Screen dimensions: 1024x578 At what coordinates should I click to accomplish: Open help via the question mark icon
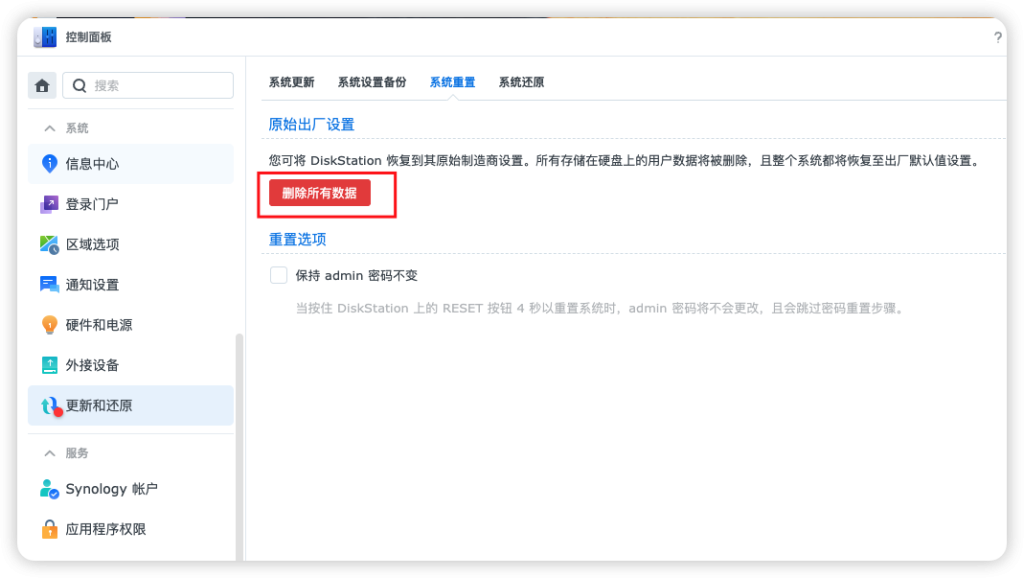pyautogui.click(x=997, y=37)
